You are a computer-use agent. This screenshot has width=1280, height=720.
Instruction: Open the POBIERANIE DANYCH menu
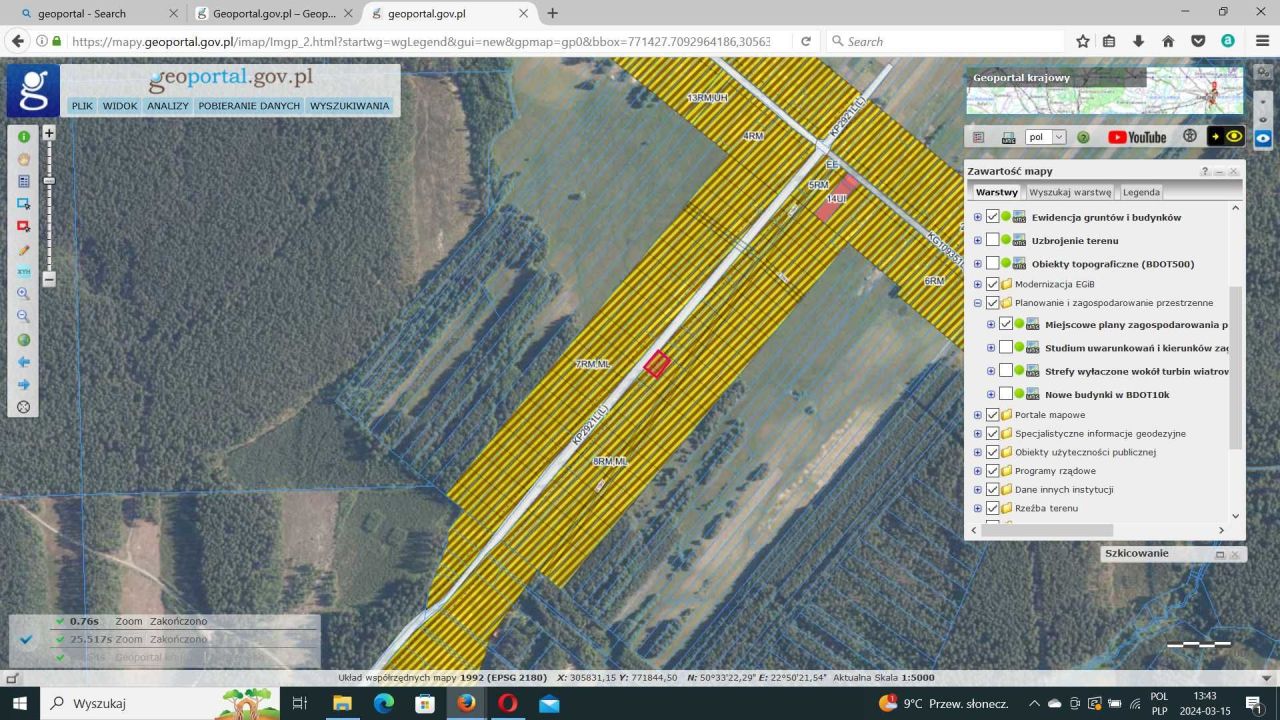point(249,106)
